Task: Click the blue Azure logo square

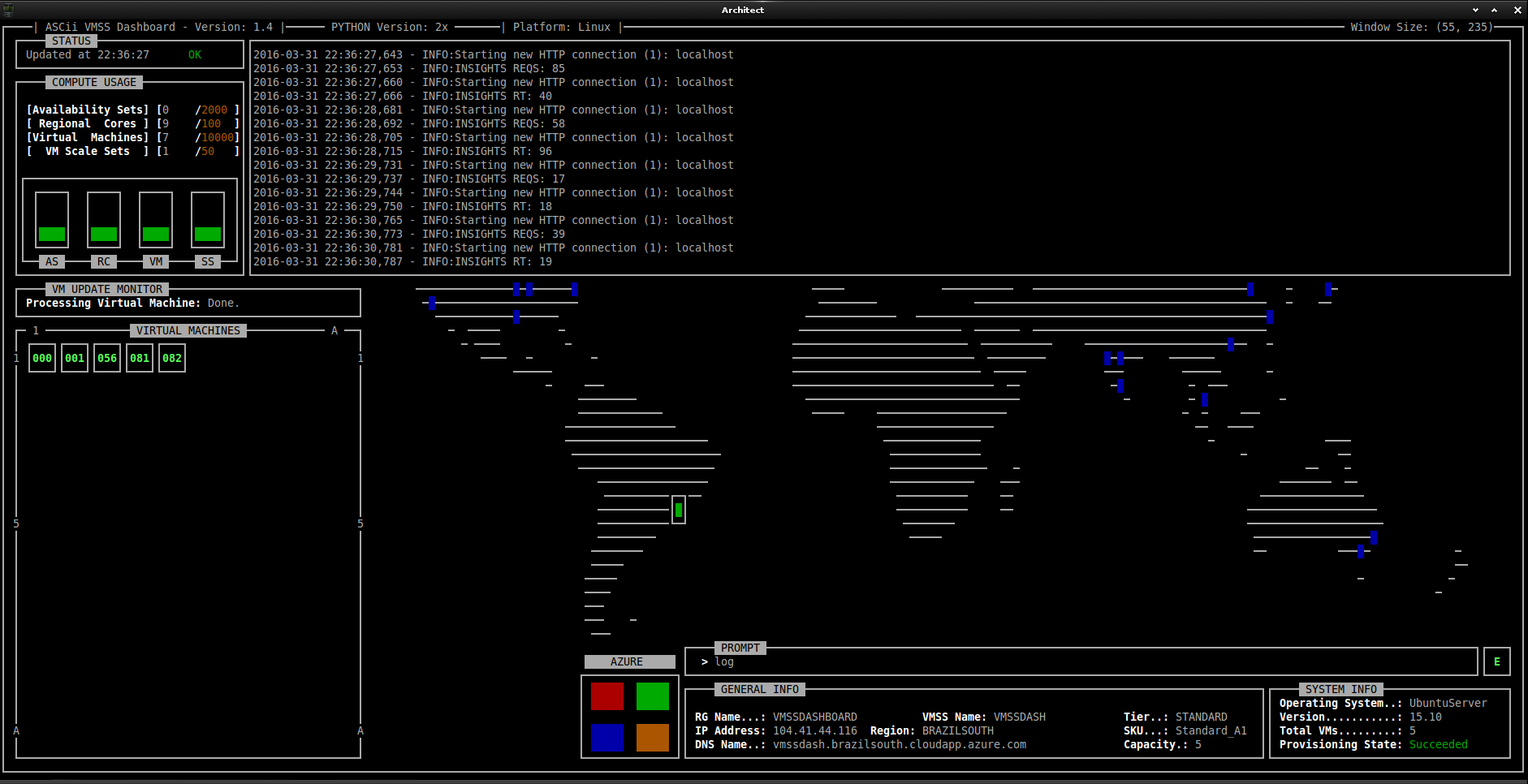Action: coord(607,737)
